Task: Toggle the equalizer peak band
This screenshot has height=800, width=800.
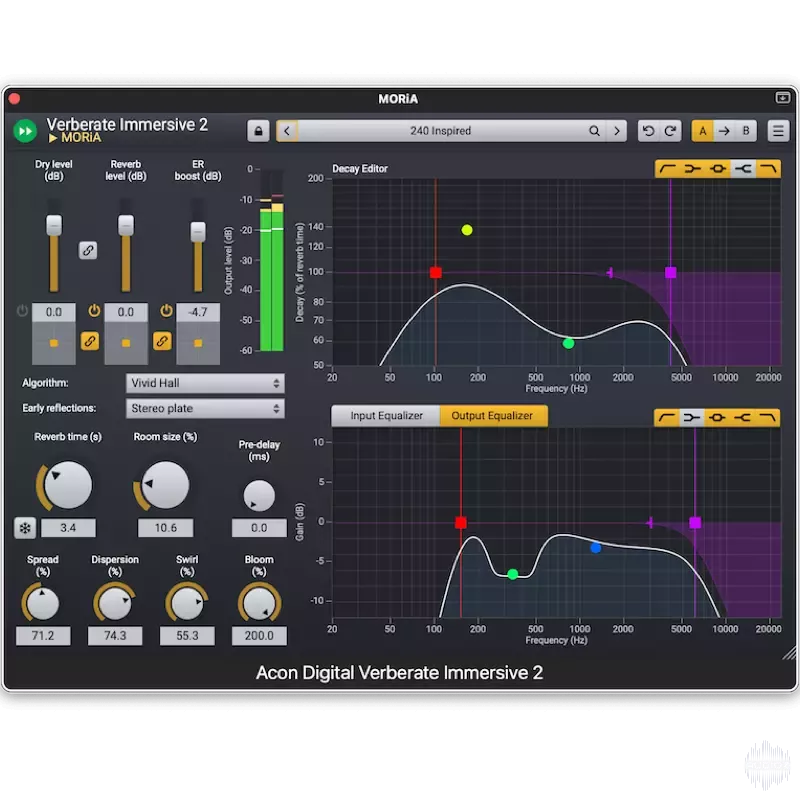Action: (716, 418)
